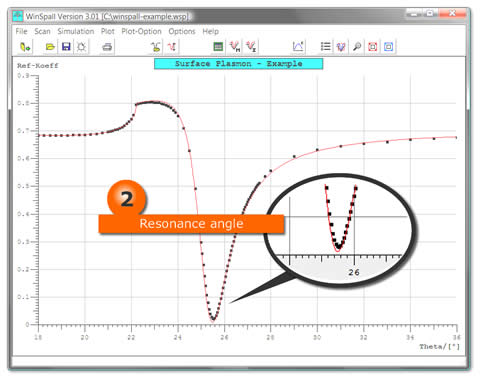Open the File menu
This screenshot has height=380, width=480.
click(21, 31)
